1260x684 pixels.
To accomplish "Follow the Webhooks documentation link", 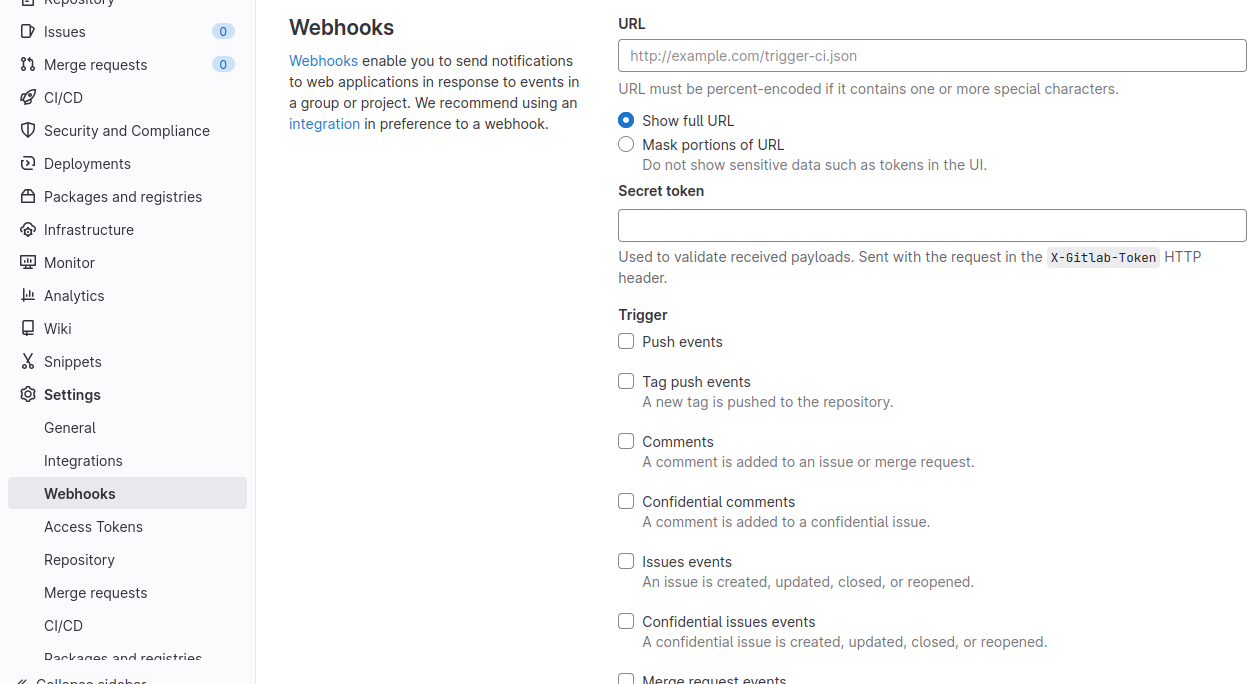I will [323, 61].
